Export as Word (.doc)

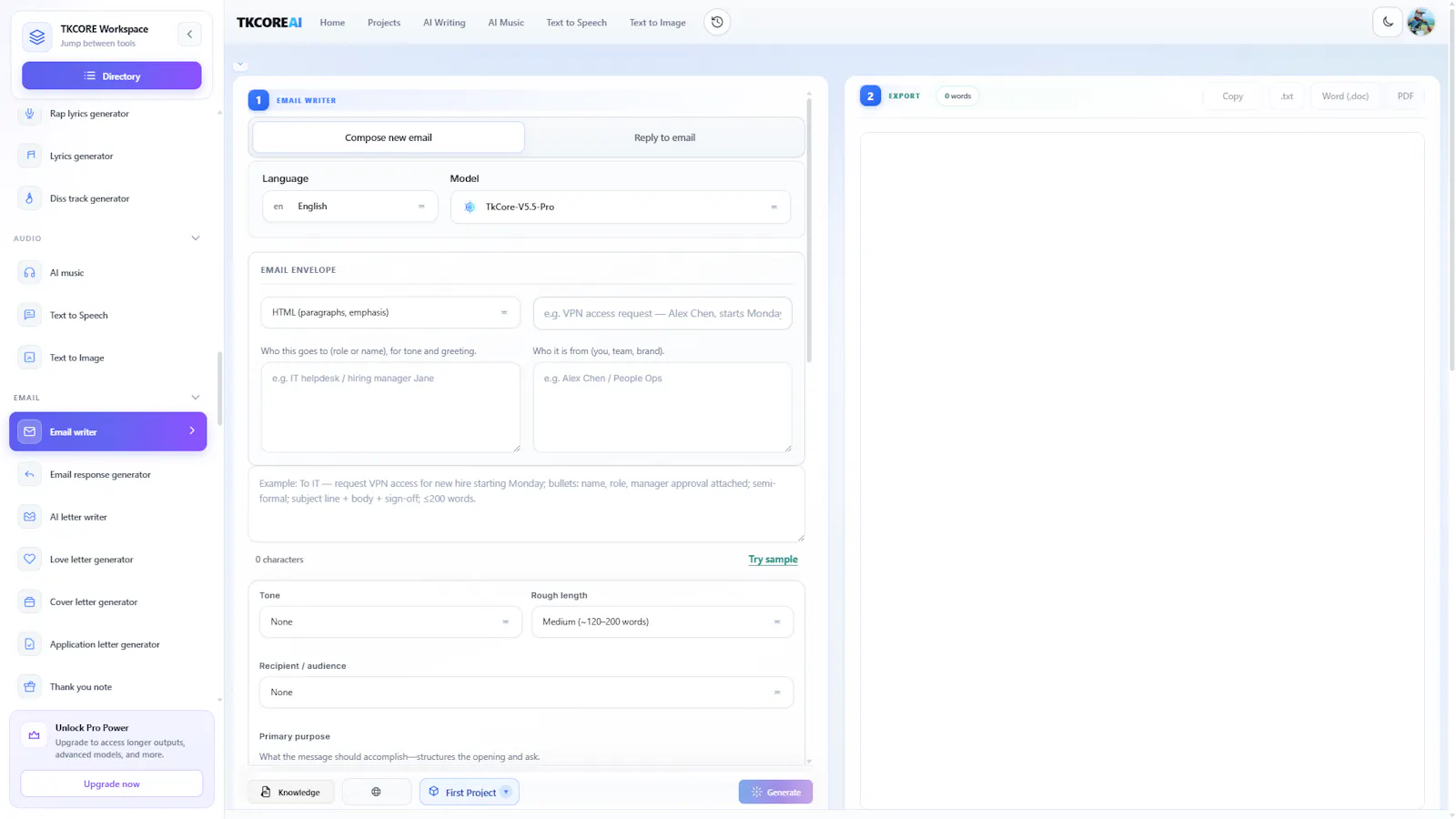(x=1345, y=96)
